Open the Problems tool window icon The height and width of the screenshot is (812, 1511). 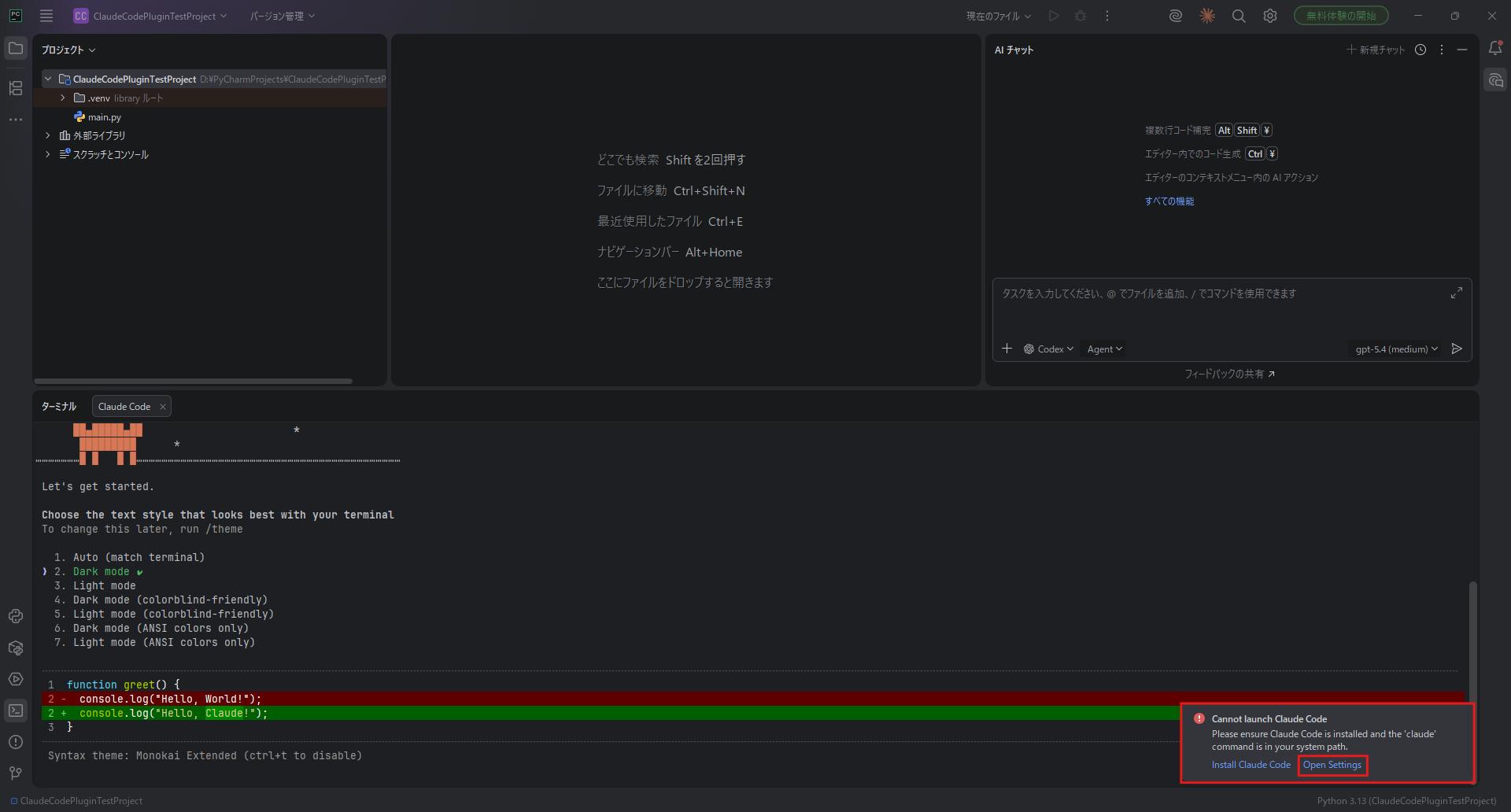coord(16,742)
